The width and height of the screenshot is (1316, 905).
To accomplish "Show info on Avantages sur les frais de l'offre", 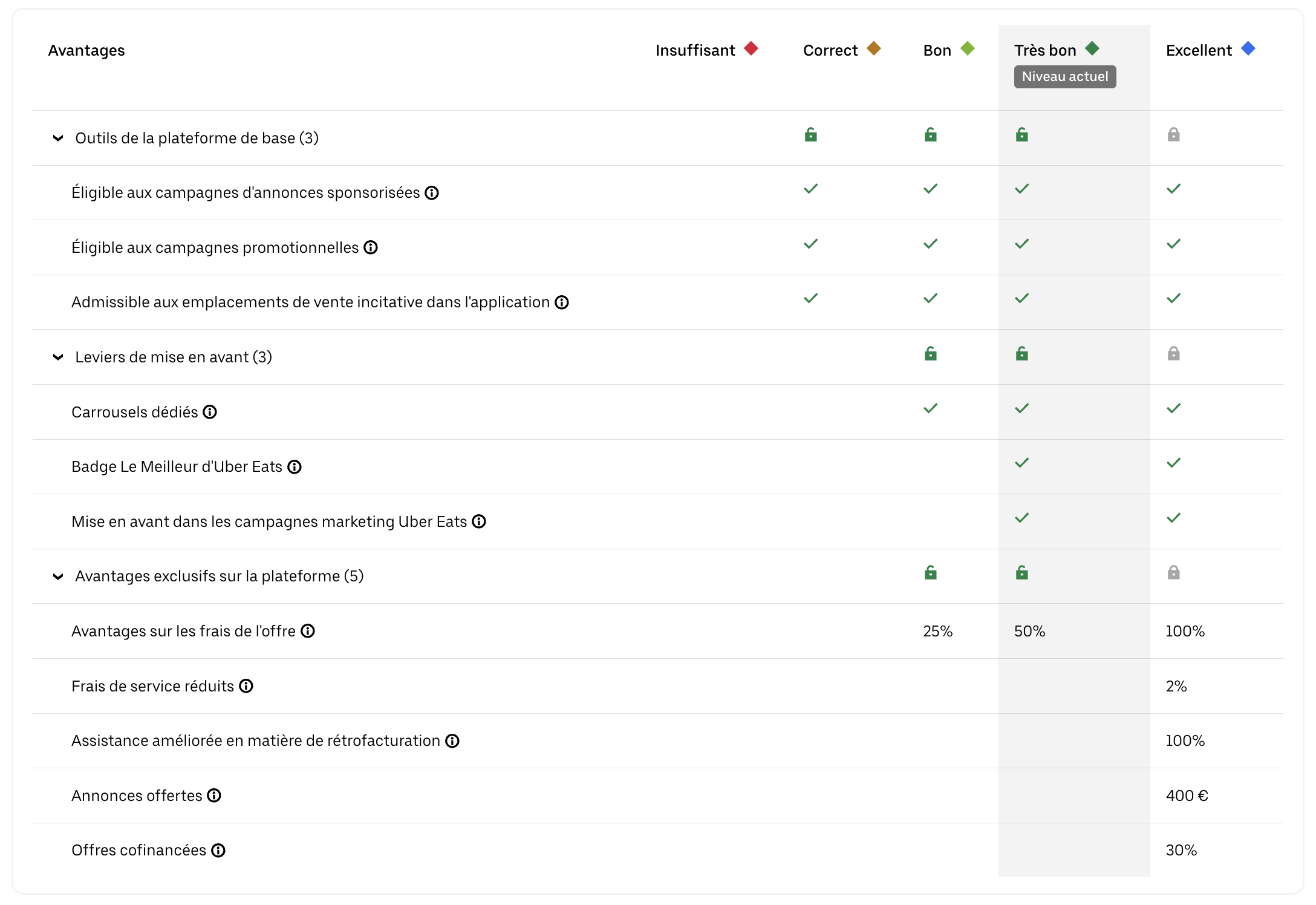I will click(x=308, y=631).
